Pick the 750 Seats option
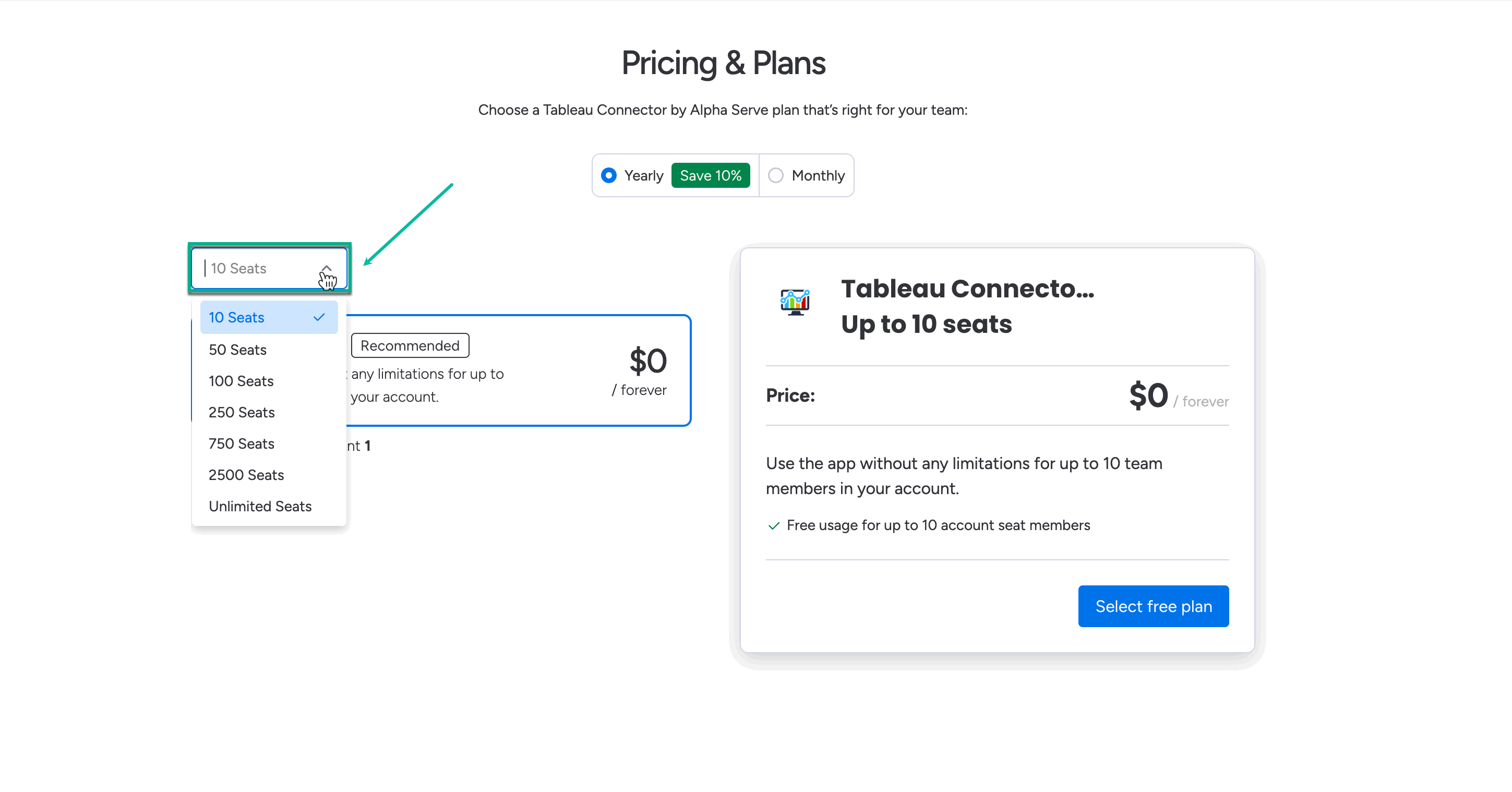The height and width of the screenshot is (792, 1512). [241, 443]
